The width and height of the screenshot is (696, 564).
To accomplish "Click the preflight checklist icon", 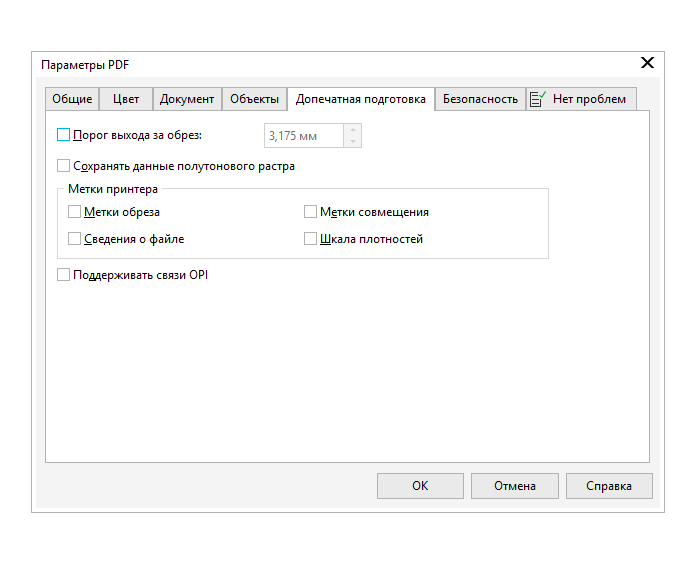I will 538,99.
